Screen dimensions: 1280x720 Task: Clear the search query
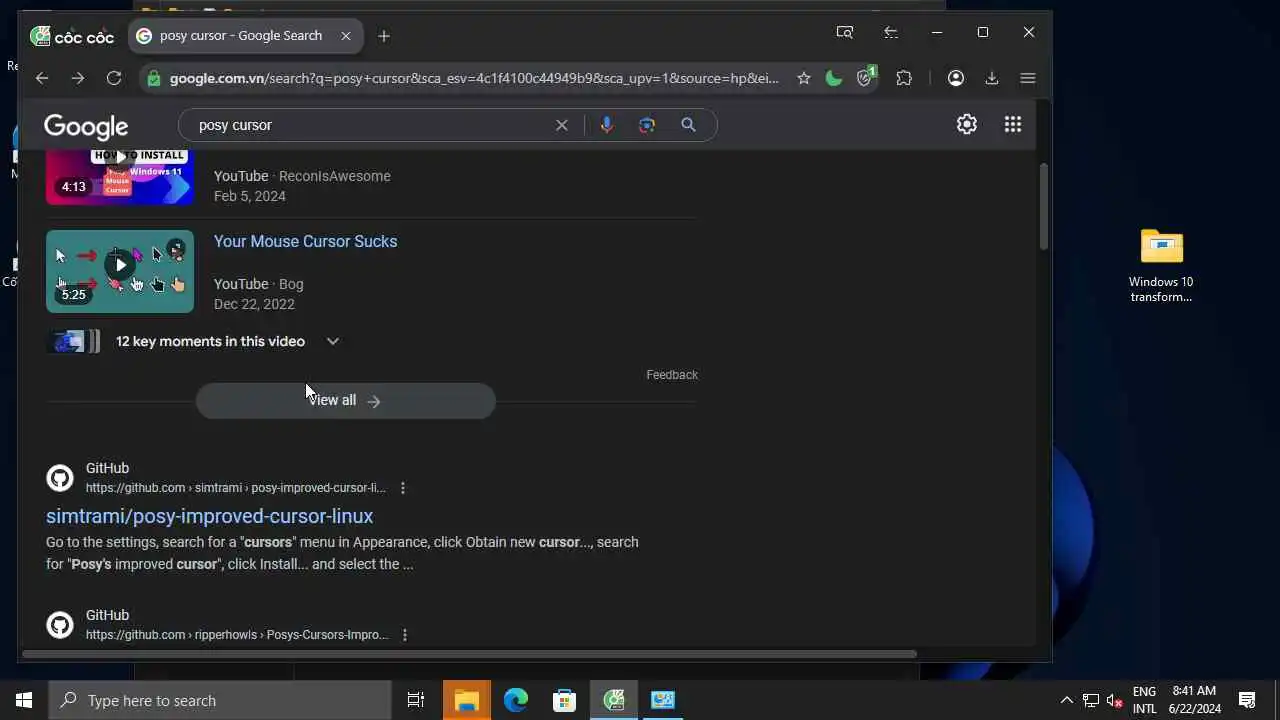(x=561, y=125)
